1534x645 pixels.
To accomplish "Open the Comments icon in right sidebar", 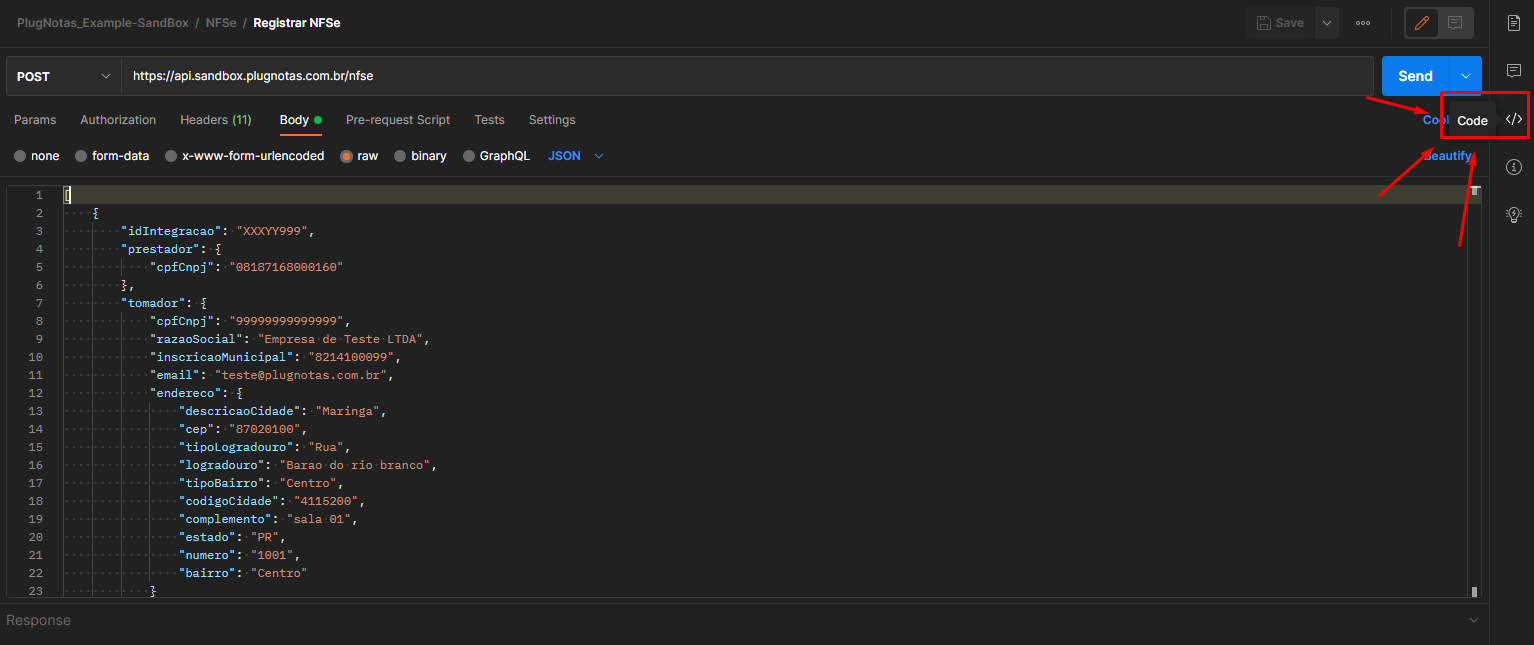I will [x=1514, y=70].
